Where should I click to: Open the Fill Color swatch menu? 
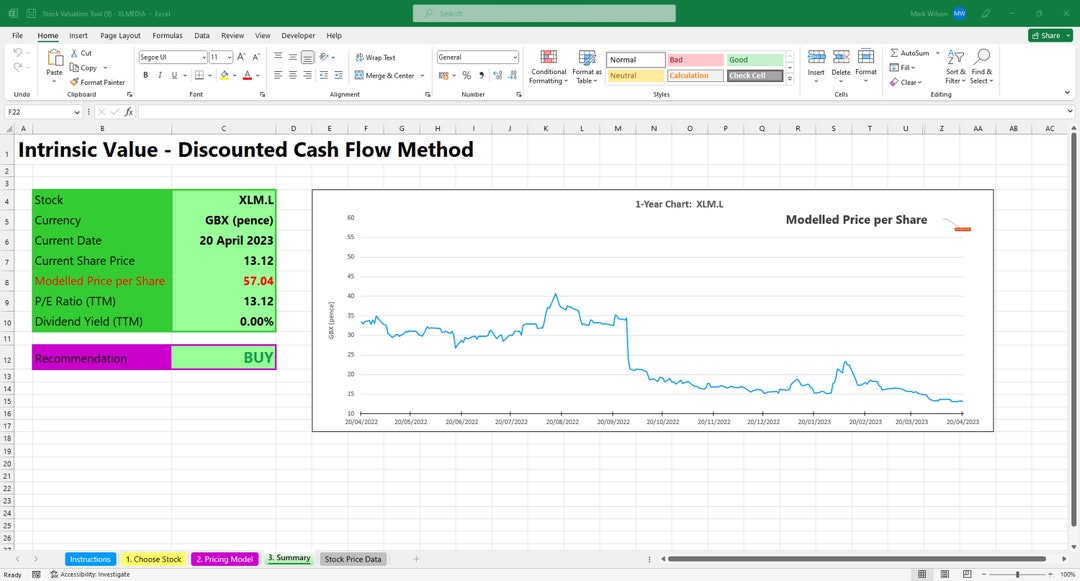click(223, 75)
